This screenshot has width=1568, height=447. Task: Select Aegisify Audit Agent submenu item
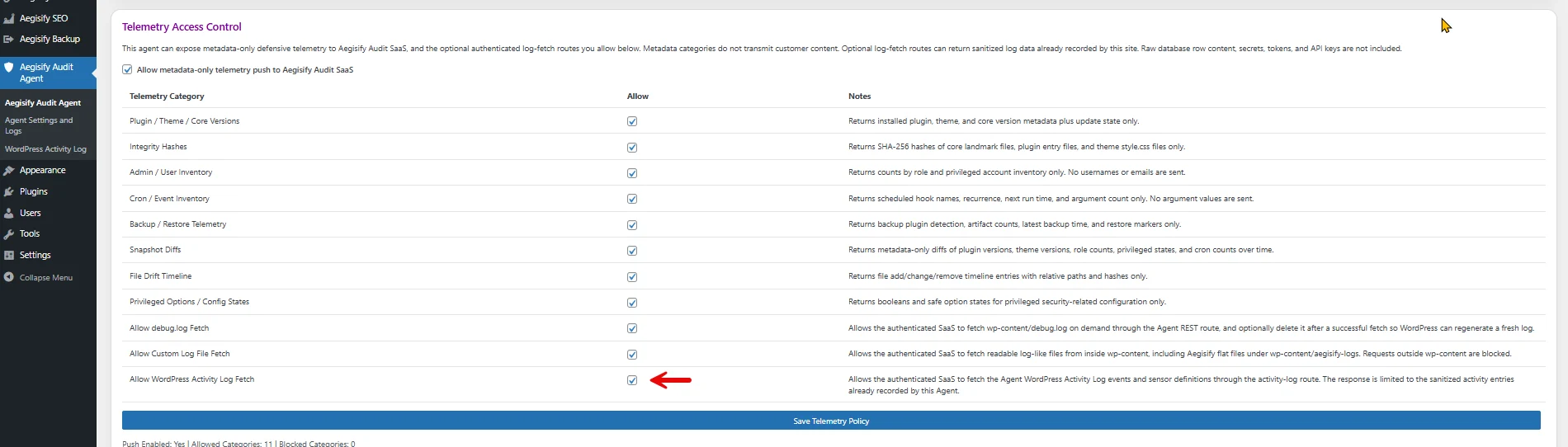coord(43,103)
